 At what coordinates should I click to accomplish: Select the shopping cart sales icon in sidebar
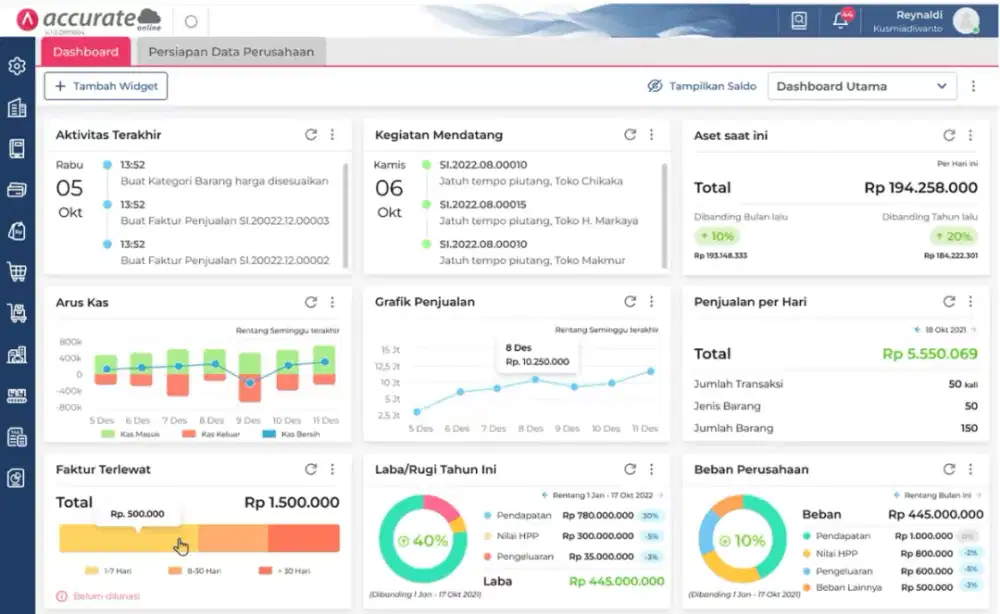pyautogui.click(x=16, y=271)
